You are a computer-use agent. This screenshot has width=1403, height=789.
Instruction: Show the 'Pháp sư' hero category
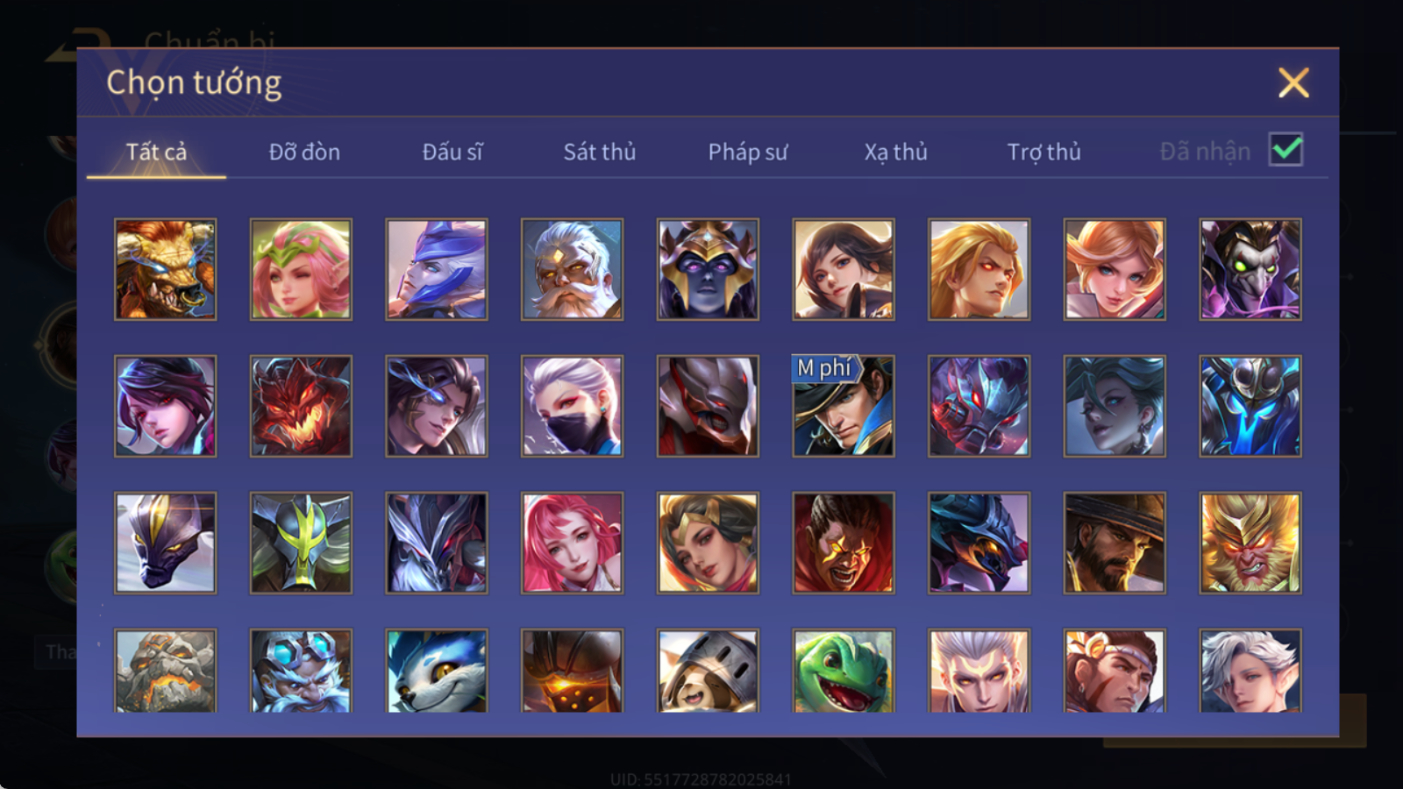pyautogui.click(x=748, y=152)
